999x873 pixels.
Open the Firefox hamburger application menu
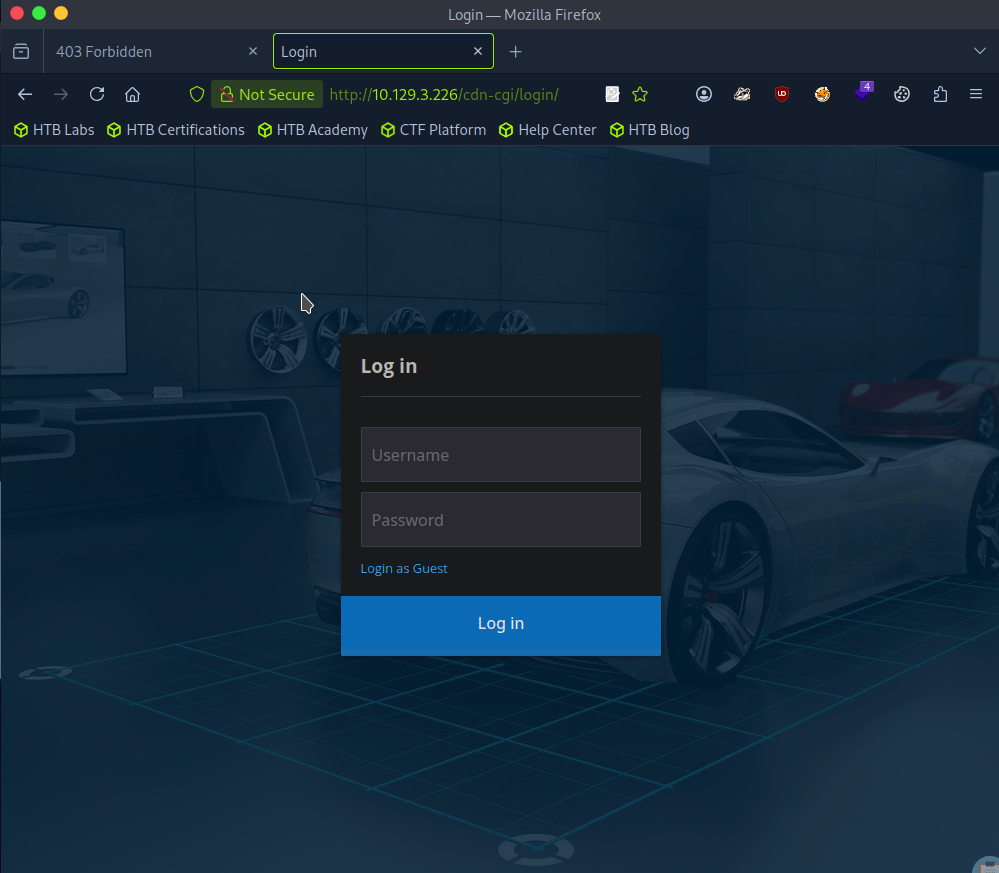click(976, 94)
